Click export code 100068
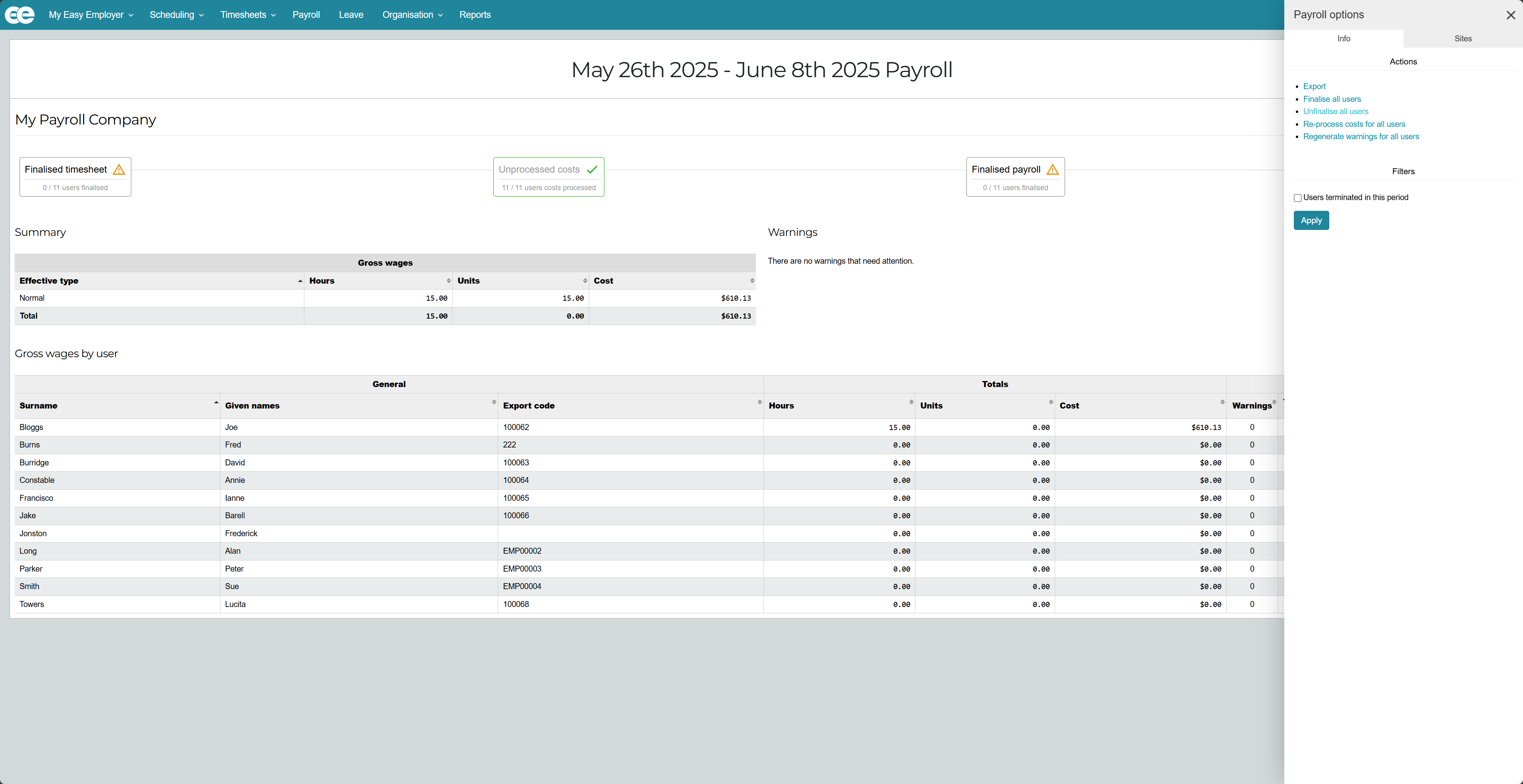 pos(516,604)
